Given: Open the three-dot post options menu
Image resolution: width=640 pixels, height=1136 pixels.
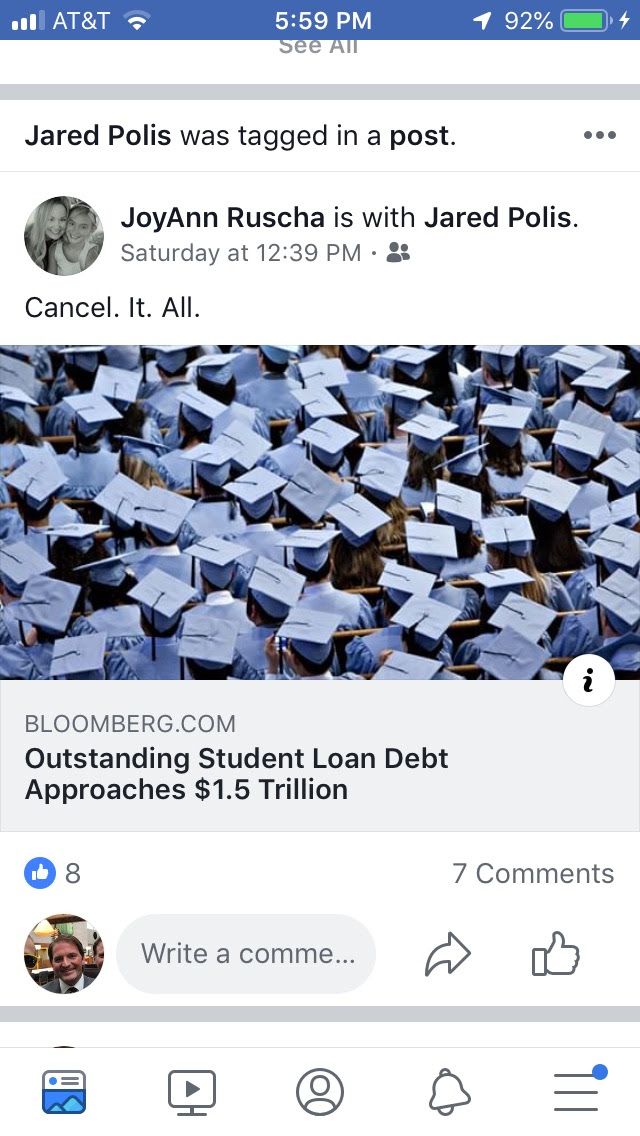Looking at the screenshot, I should pos(599,136).
